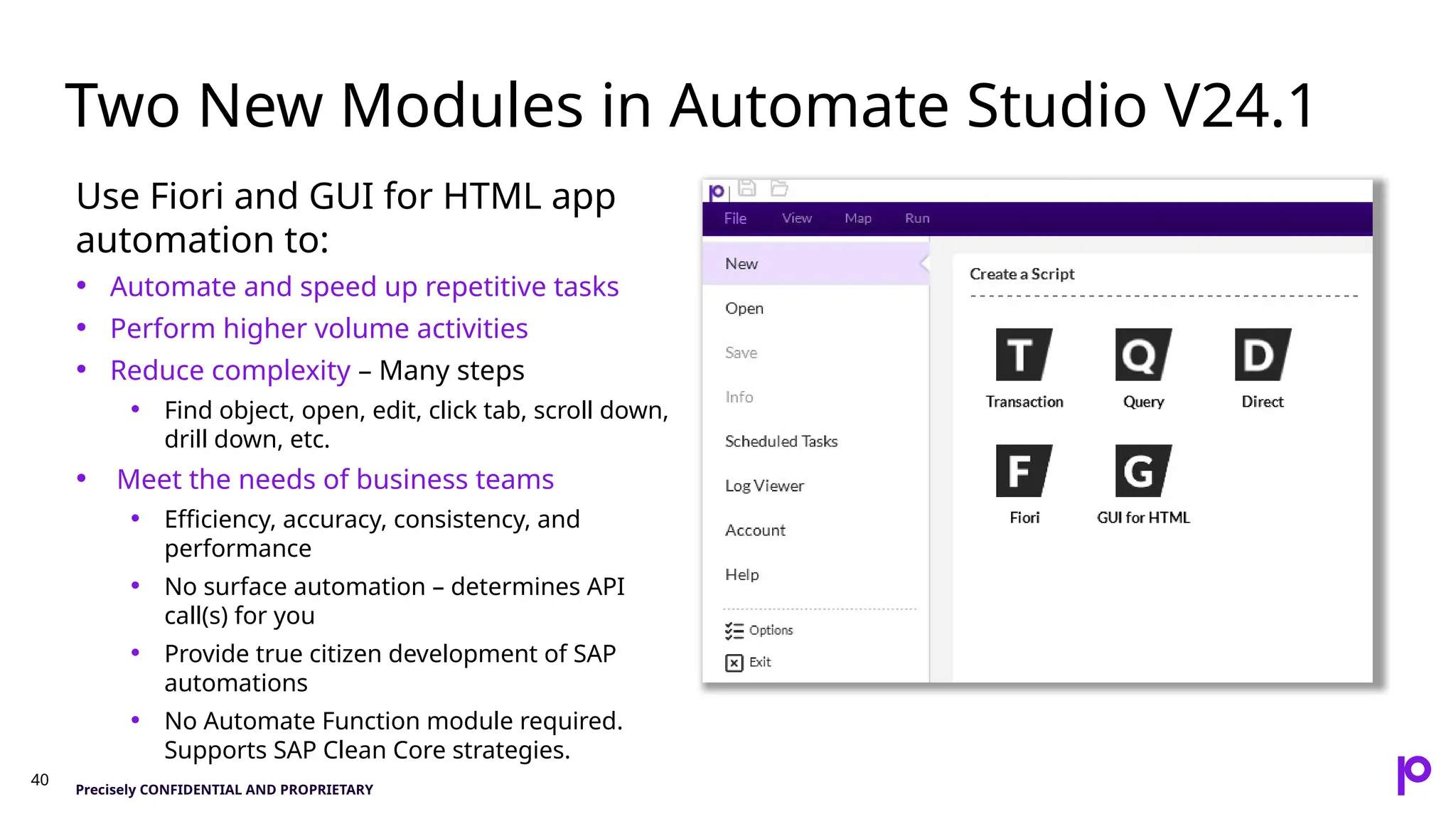Select Account in the sidebar

(x=755, y=530)
